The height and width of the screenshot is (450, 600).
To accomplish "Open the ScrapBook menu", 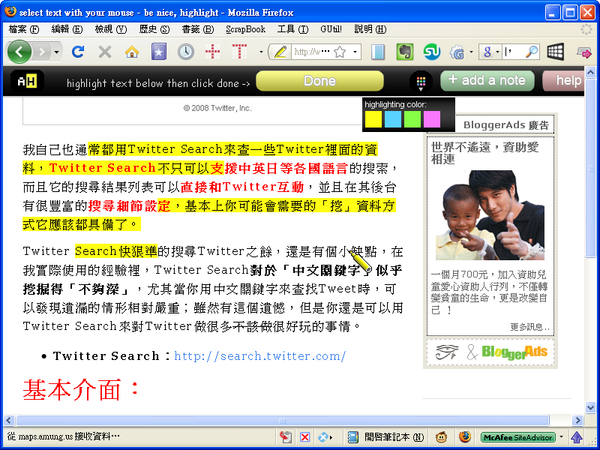I will tap(245, 29).
